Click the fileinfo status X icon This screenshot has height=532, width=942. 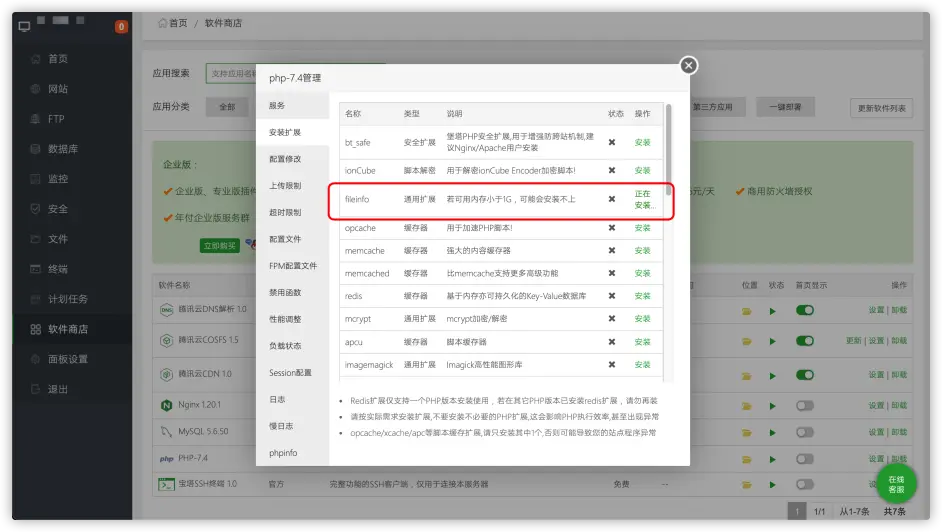[x=612, y=199]
